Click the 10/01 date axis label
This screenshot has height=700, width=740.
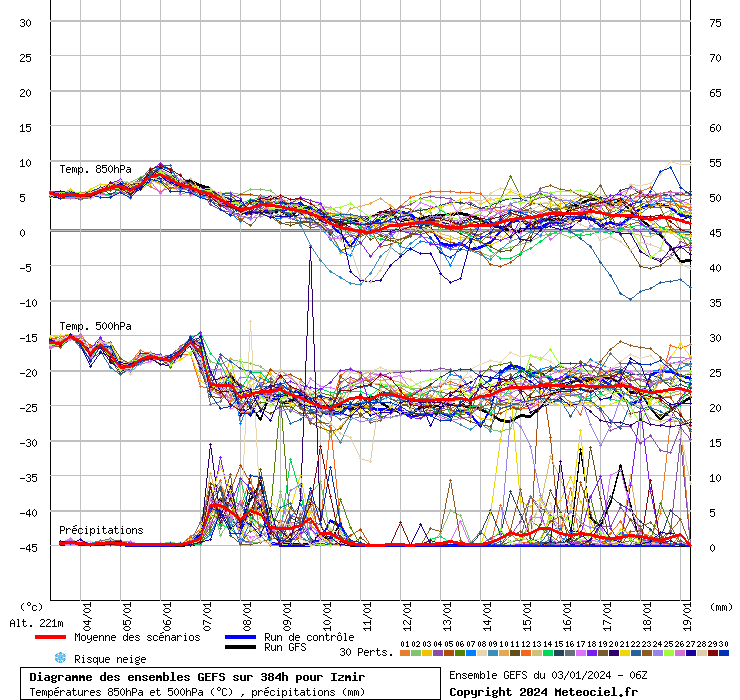pos(328,616)
